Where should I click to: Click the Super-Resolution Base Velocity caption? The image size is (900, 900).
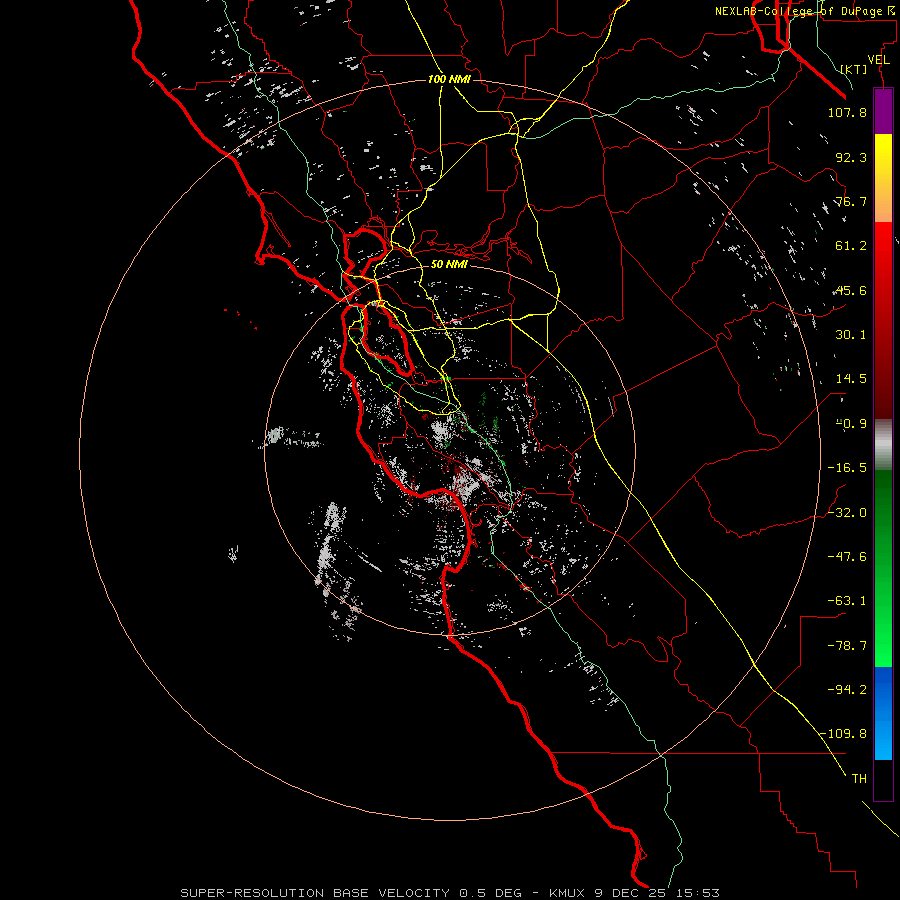coord(449,893)
